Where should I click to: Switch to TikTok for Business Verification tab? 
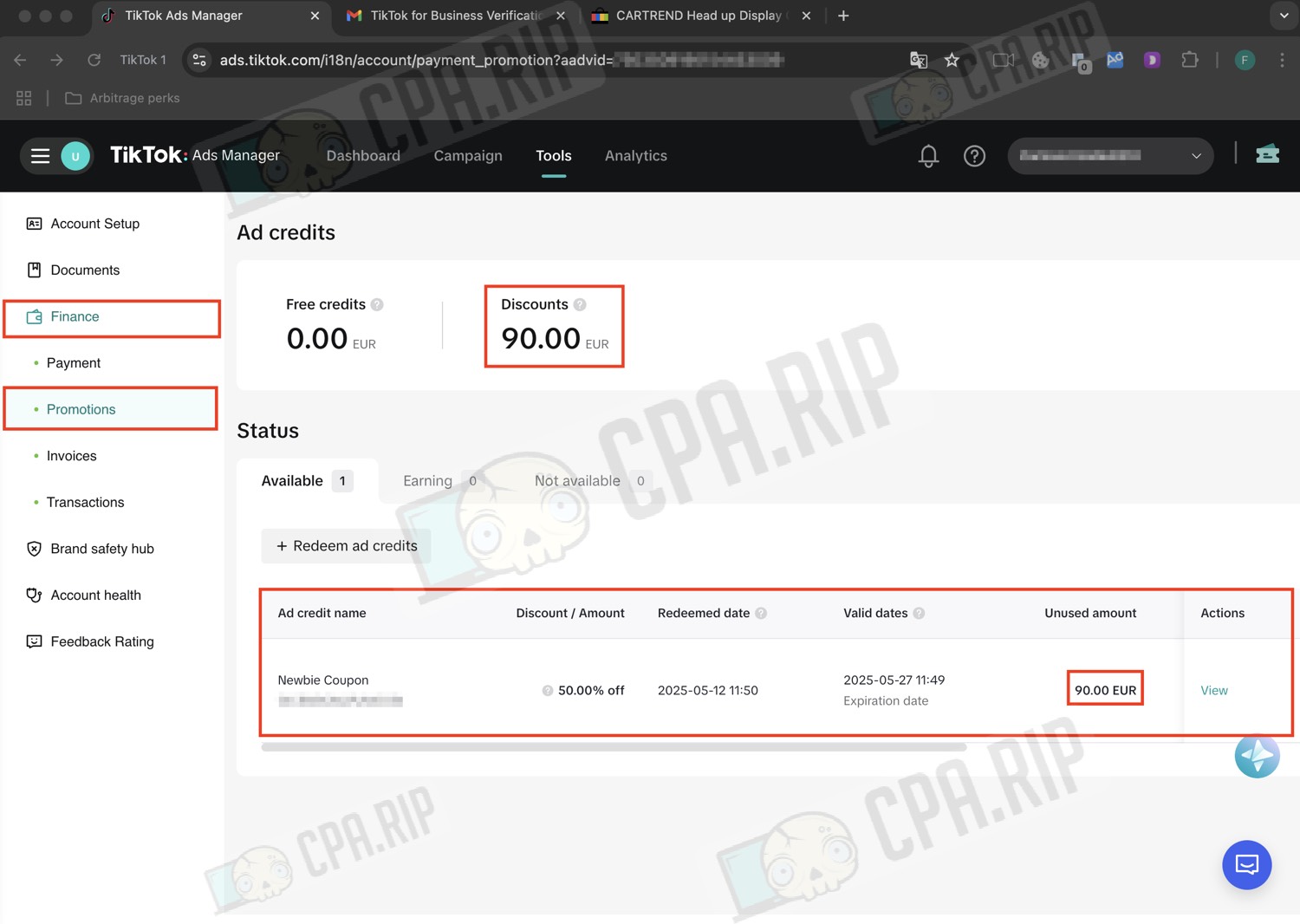tap(456, 16)
